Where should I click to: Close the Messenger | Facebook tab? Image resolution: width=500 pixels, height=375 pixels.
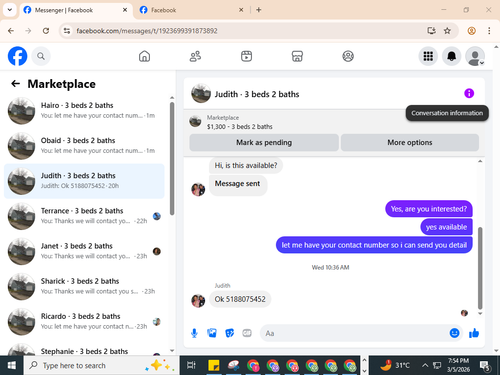(125, 10)
